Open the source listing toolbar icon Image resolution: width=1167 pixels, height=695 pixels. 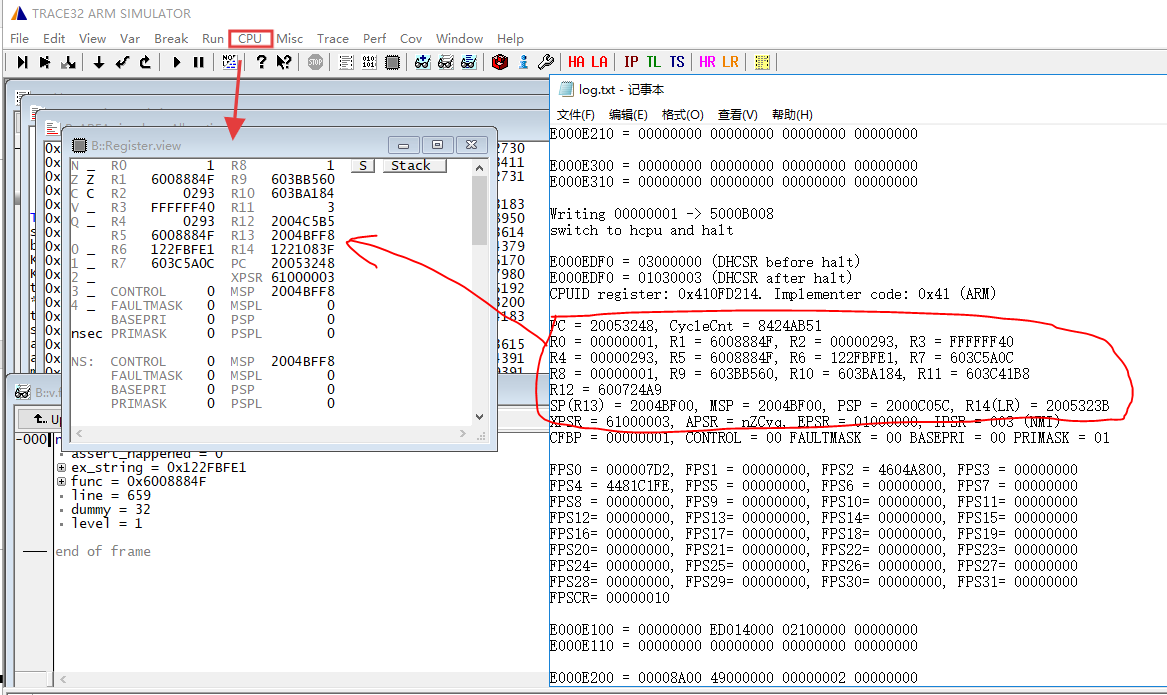pyautogui.click(x=346, y=63)
